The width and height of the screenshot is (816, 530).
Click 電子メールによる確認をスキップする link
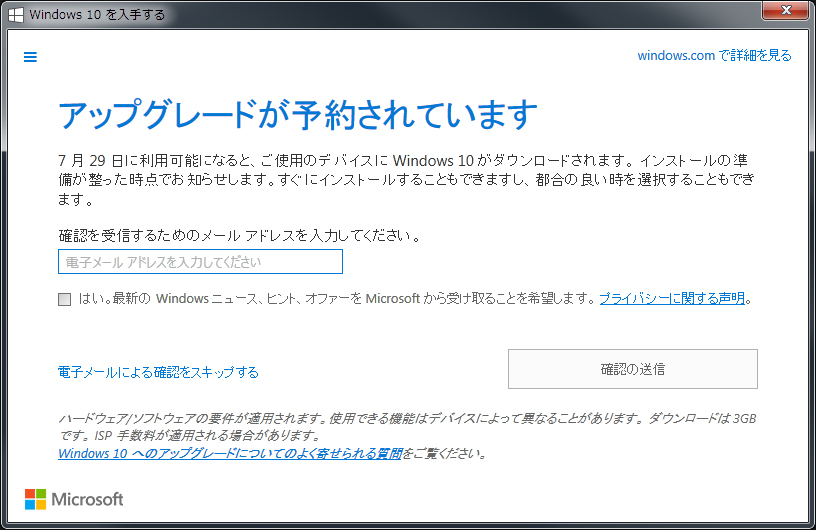(158, 372)
